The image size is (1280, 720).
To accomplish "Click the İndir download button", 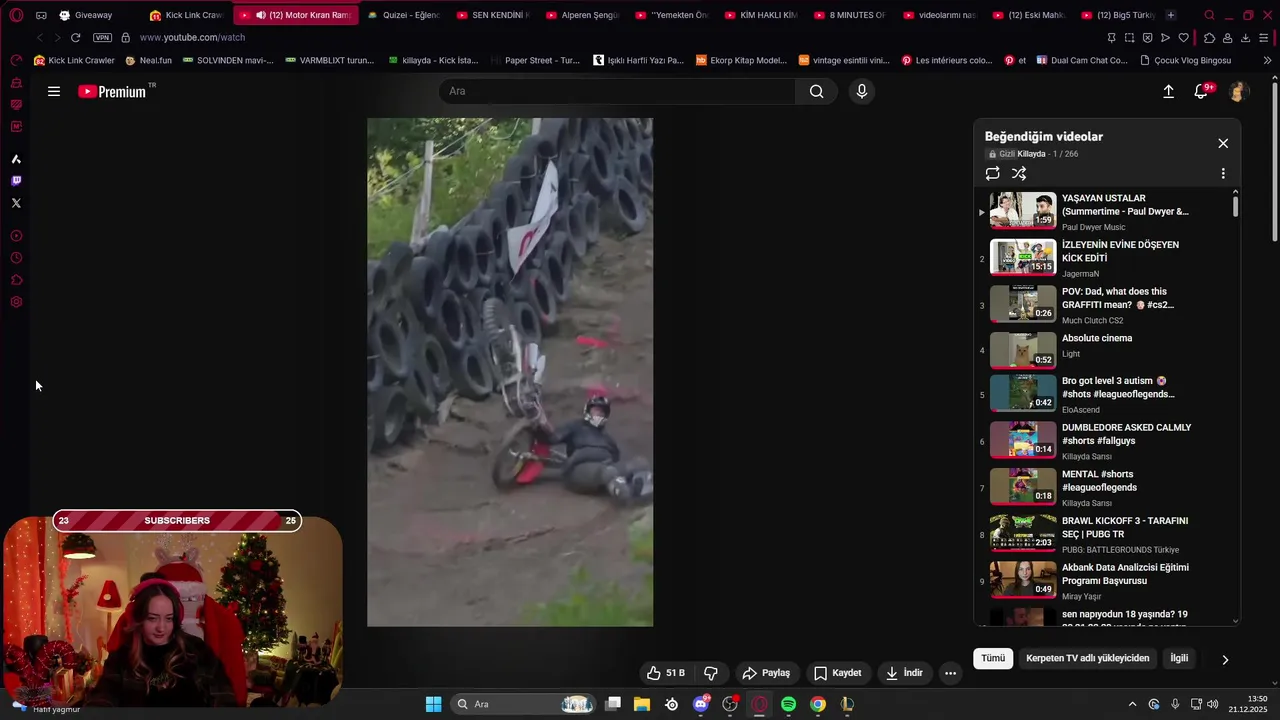I will [904, 673].
